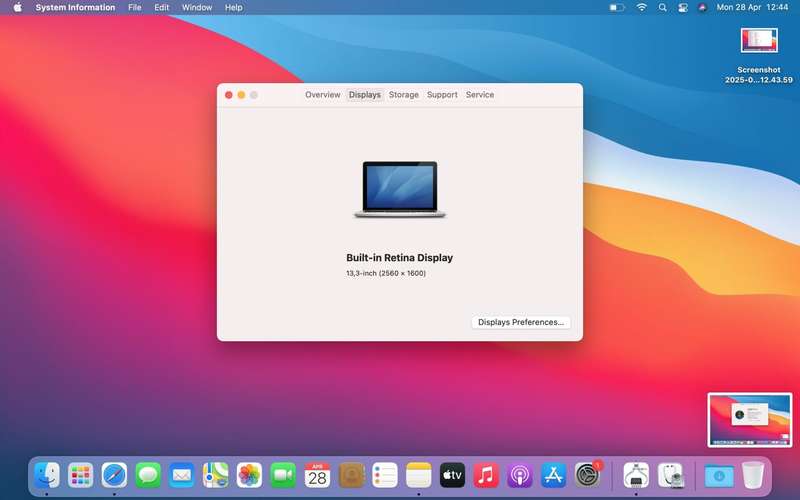Screen dimensions: 800x500
Task: Open the Downloads folder in dock
Action: click(719, 476)
